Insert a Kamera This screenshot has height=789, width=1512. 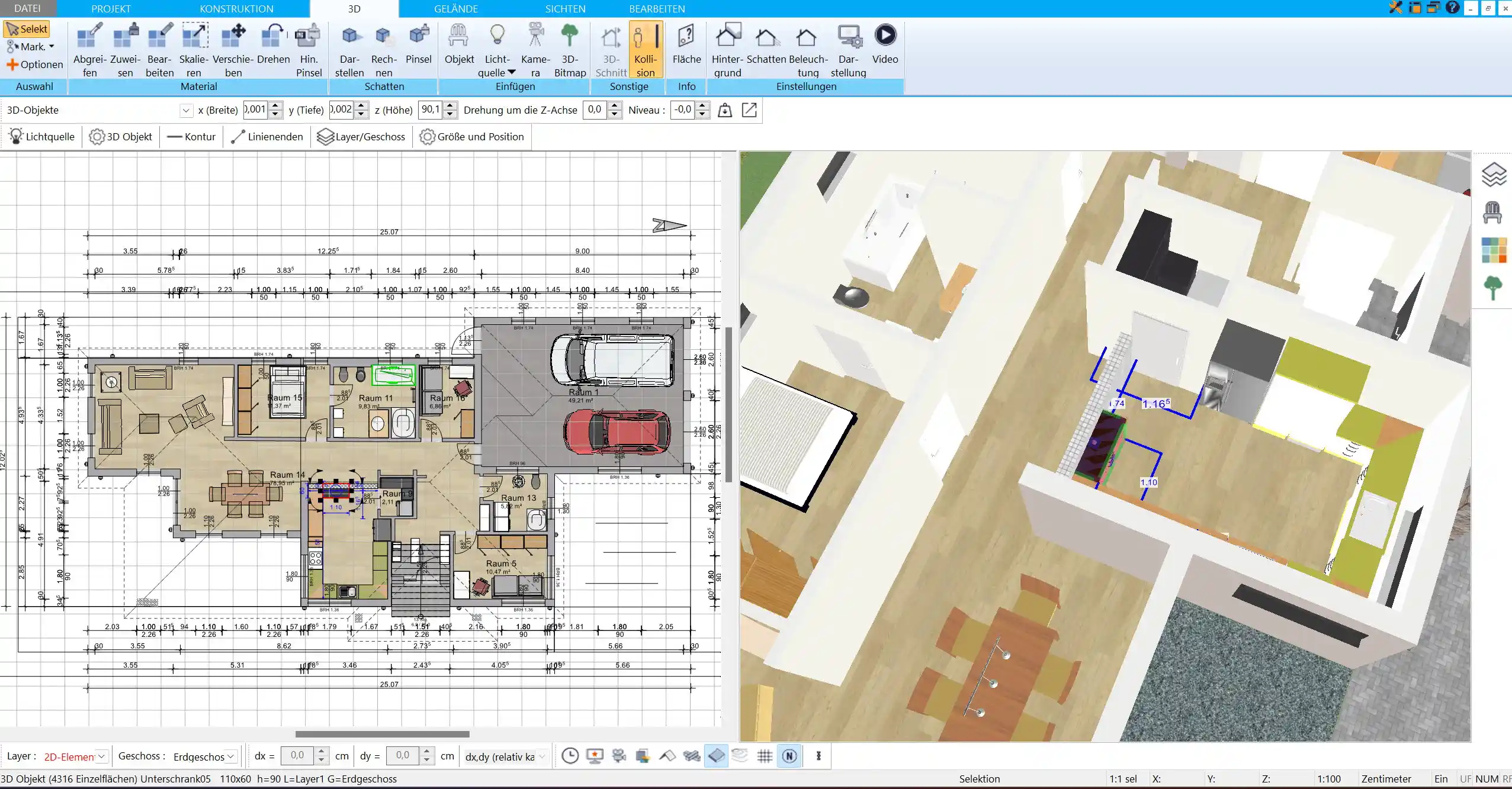point(535,50)
